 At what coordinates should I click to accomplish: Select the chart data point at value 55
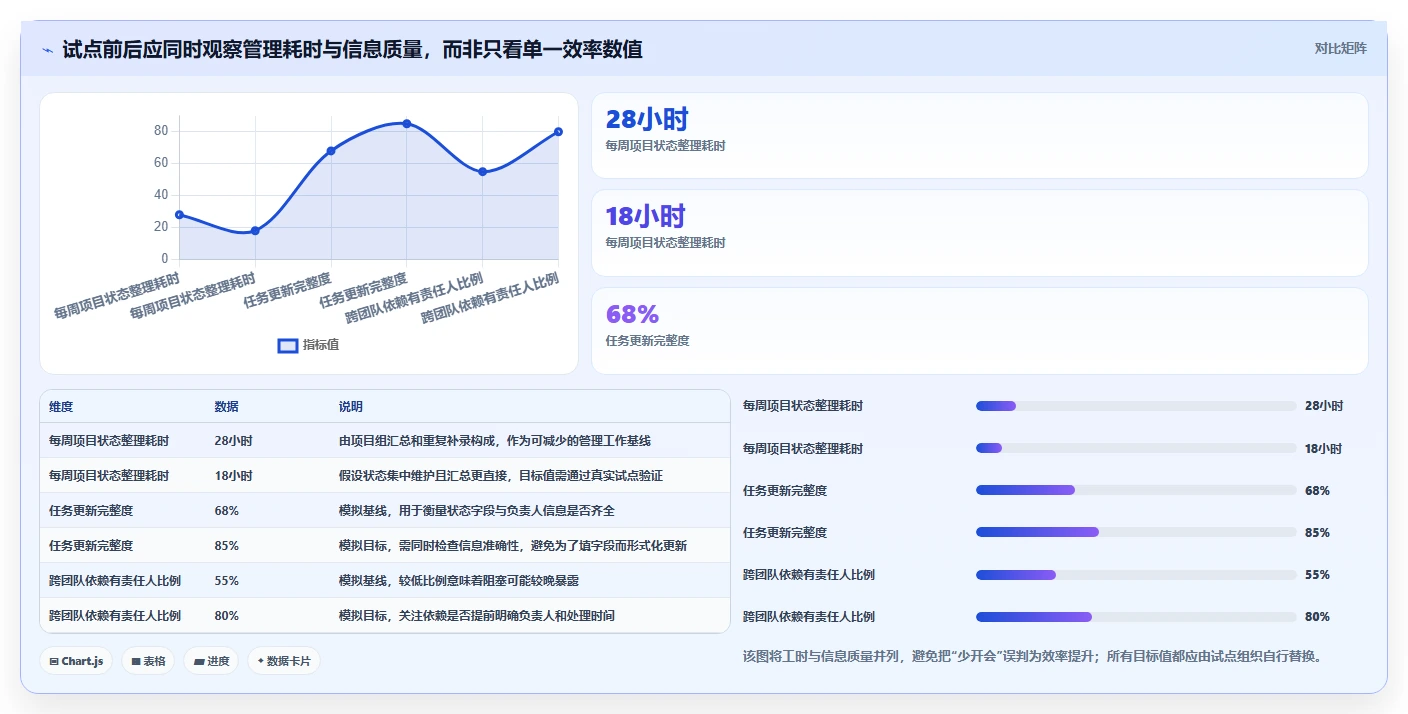coord(483,172)
